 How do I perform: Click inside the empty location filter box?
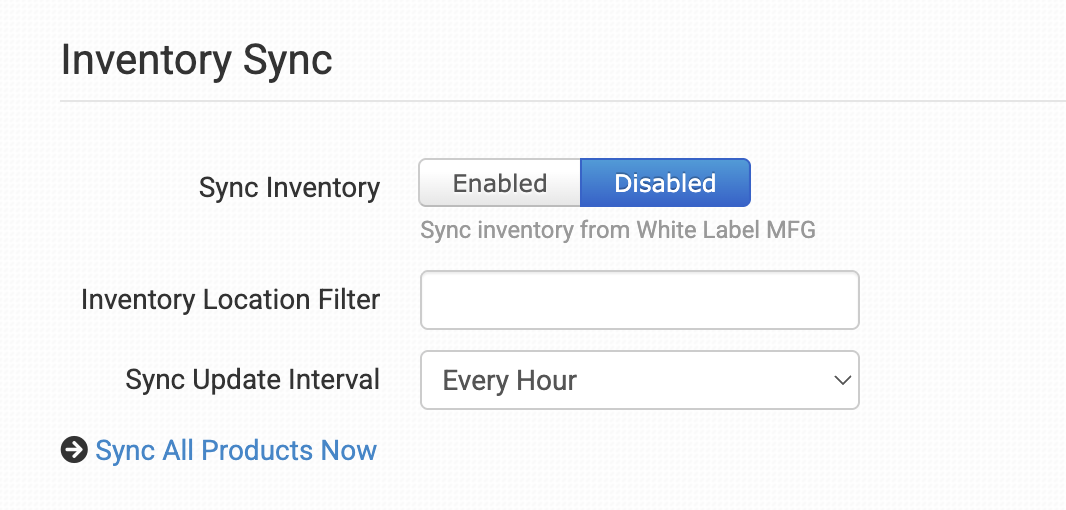(x=639, y=300)
